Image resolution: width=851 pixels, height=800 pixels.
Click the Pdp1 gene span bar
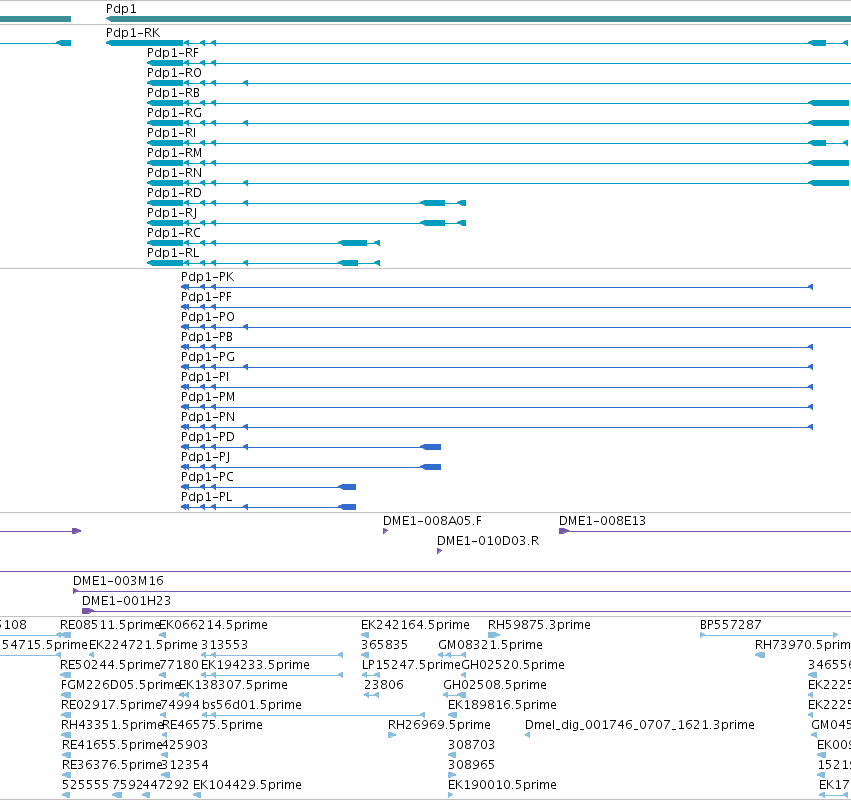tap(478, 19)
